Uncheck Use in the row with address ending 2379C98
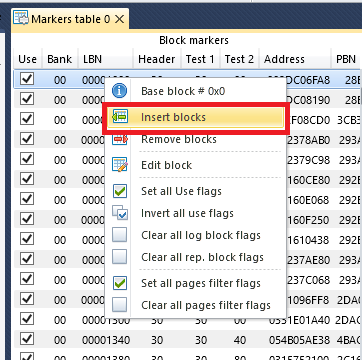 [x=27, y=159]
